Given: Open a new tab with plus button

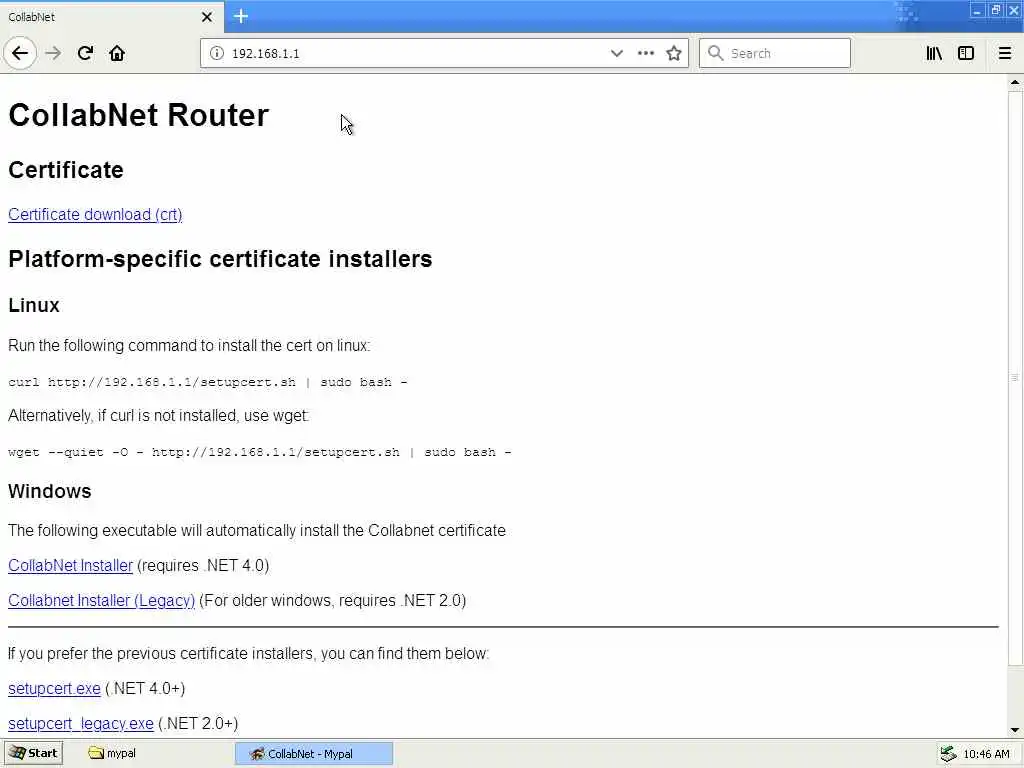Looking at the screenshot, I should pyautogui.click(x=241, y=16).
